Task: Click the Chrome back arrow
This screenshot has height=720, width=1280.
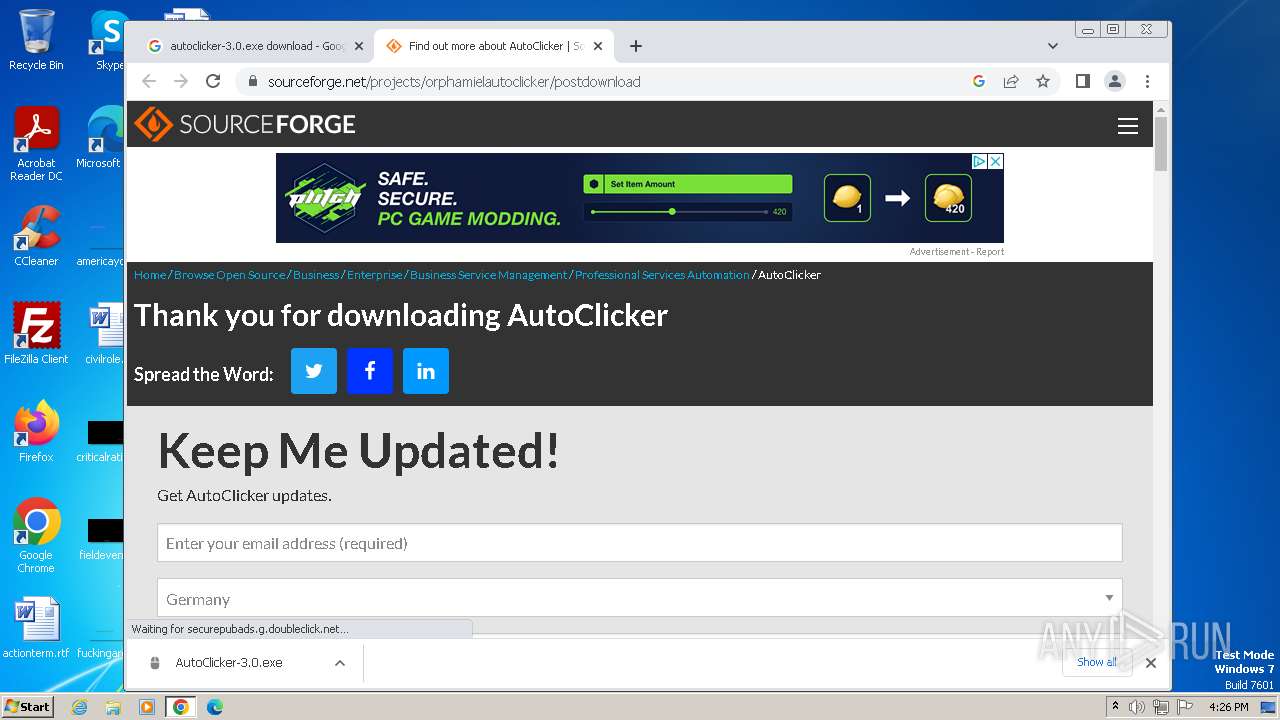Action: tap(149, 81)
